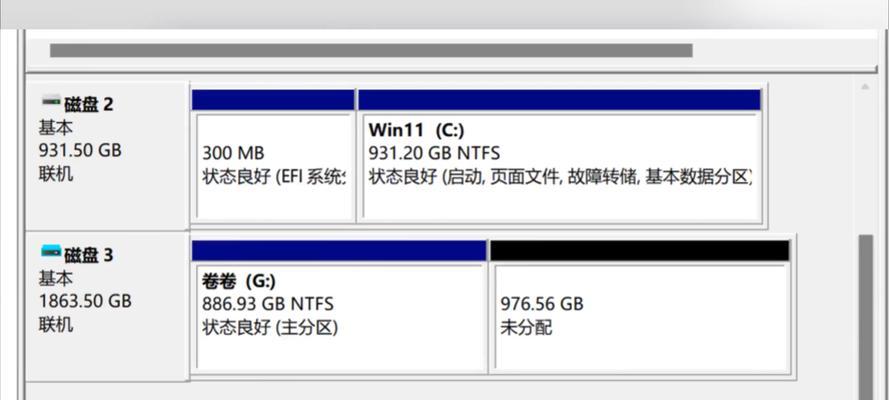Select the 磁盘 3 disk label
The width and height of the screenshot is (889, 400).
[88, 256]
